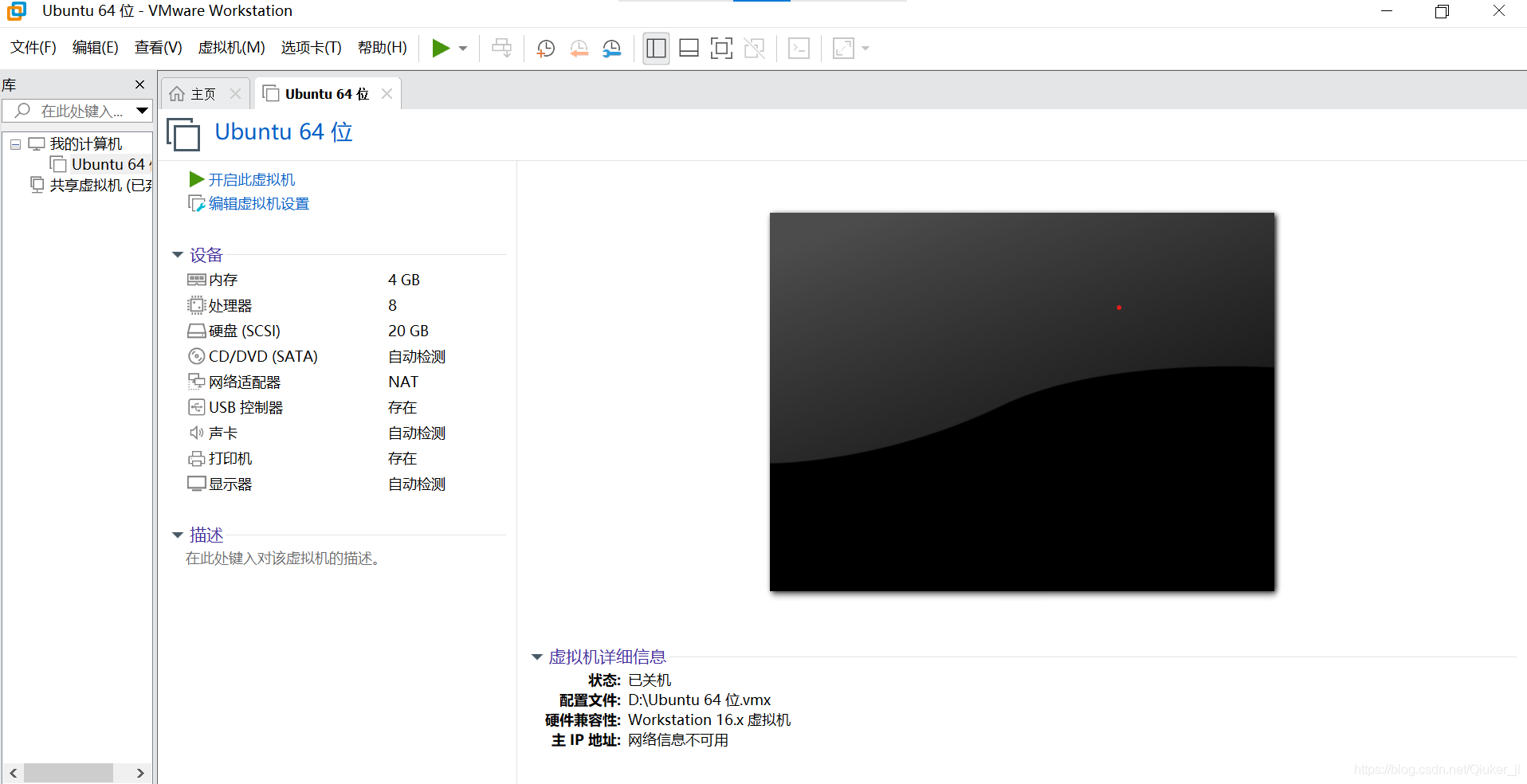Click the display monitor icon
Image resolution: width=1527 pixels, height=784 pixels.
[197, 484]
